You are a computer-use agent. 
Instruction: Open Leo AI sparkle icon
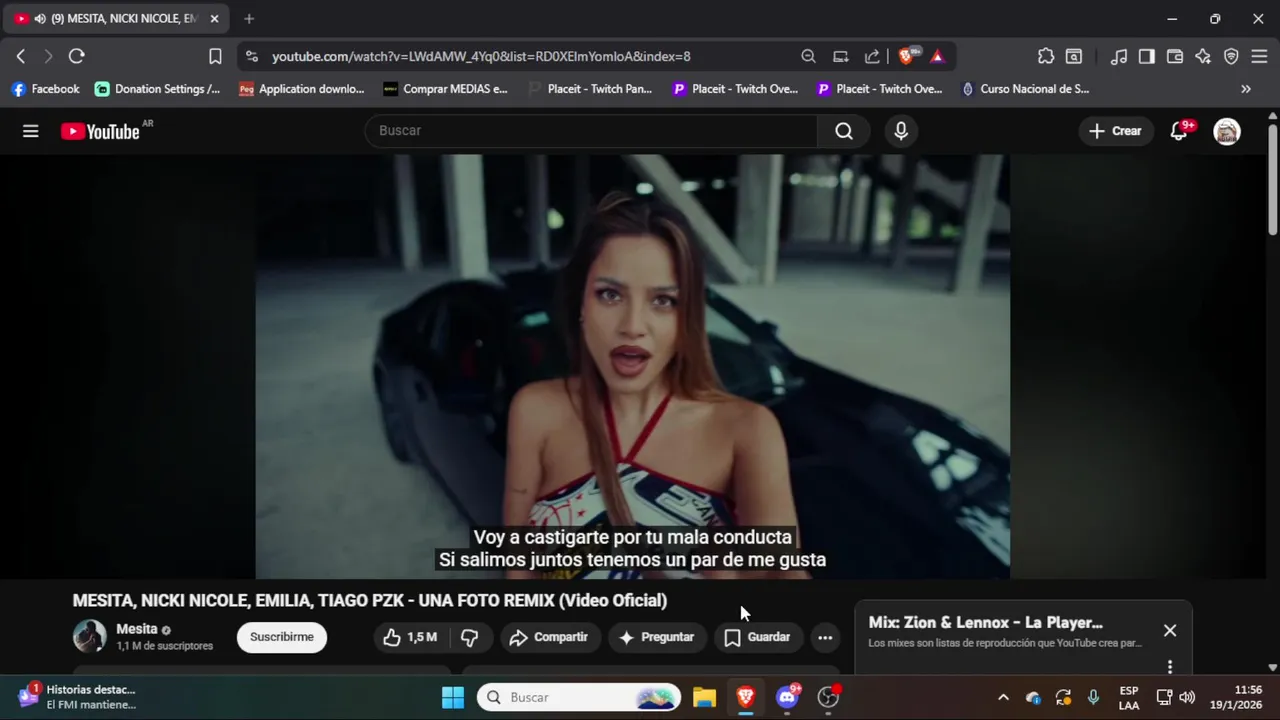(1203, 56)
